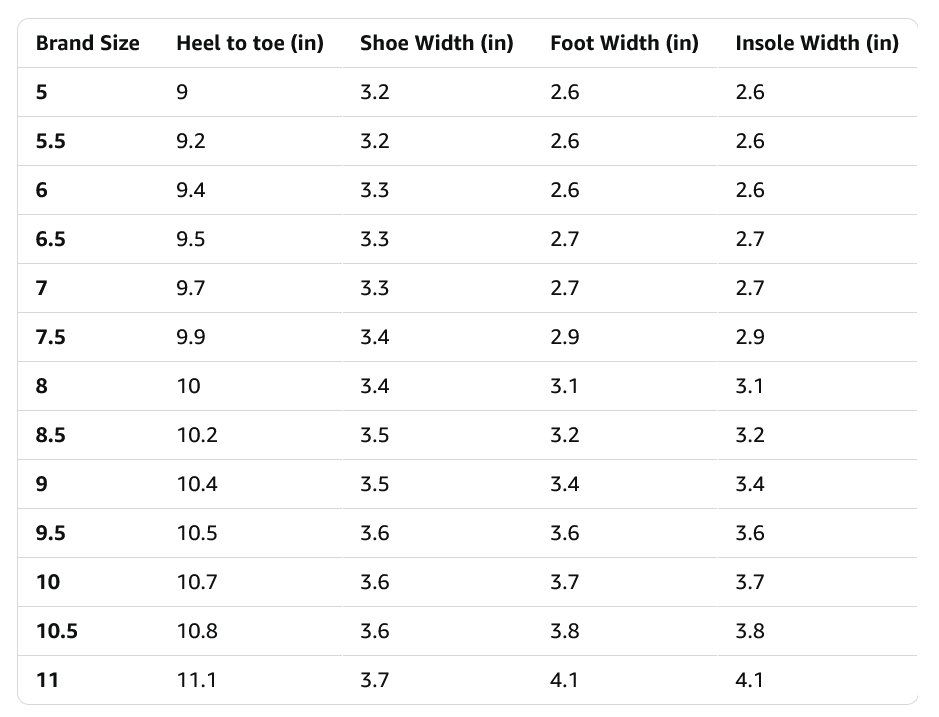
Task: Click shoe width value 3.7
Action: click(x=374, y=680)
